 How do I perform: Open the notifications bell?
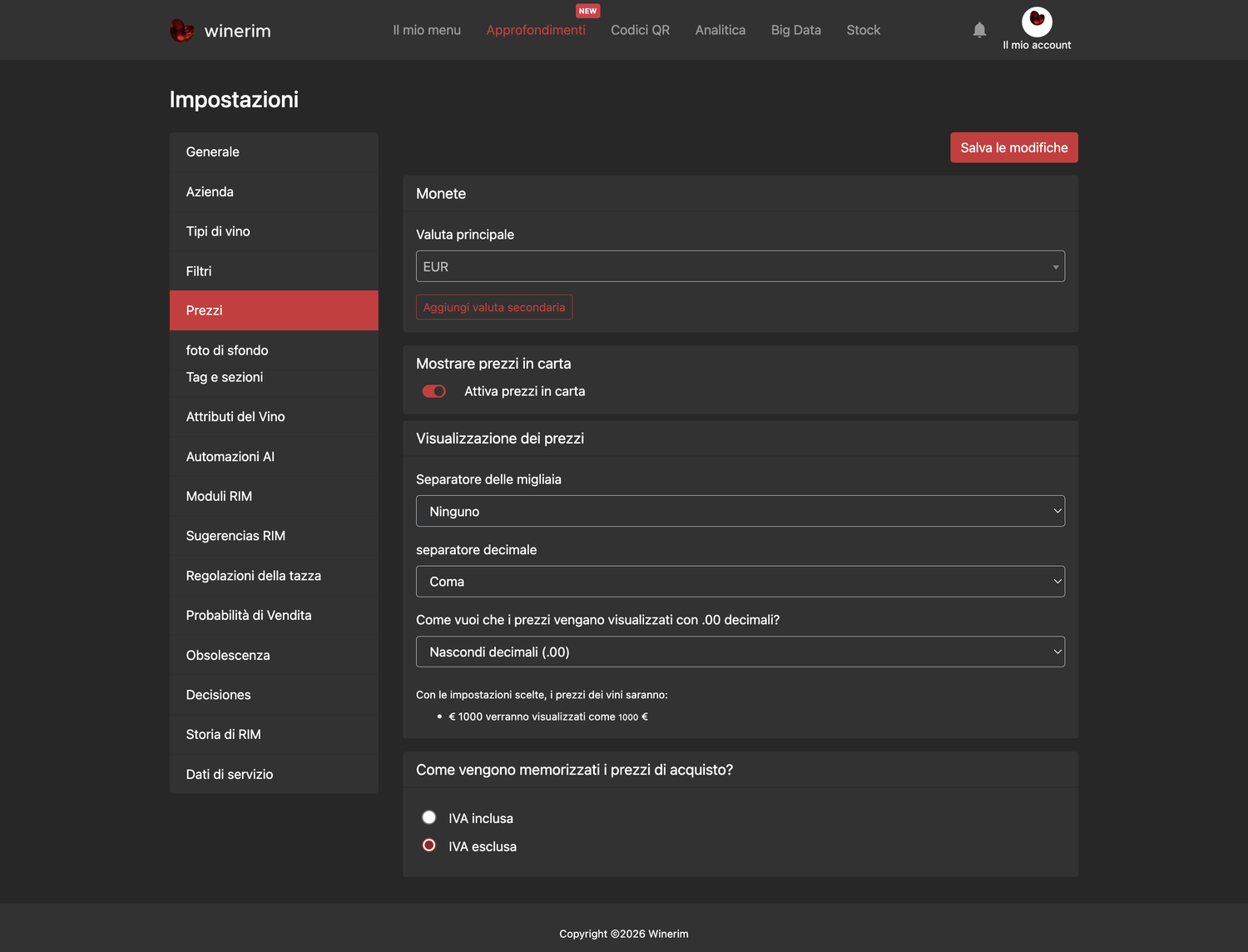[979, 30]
